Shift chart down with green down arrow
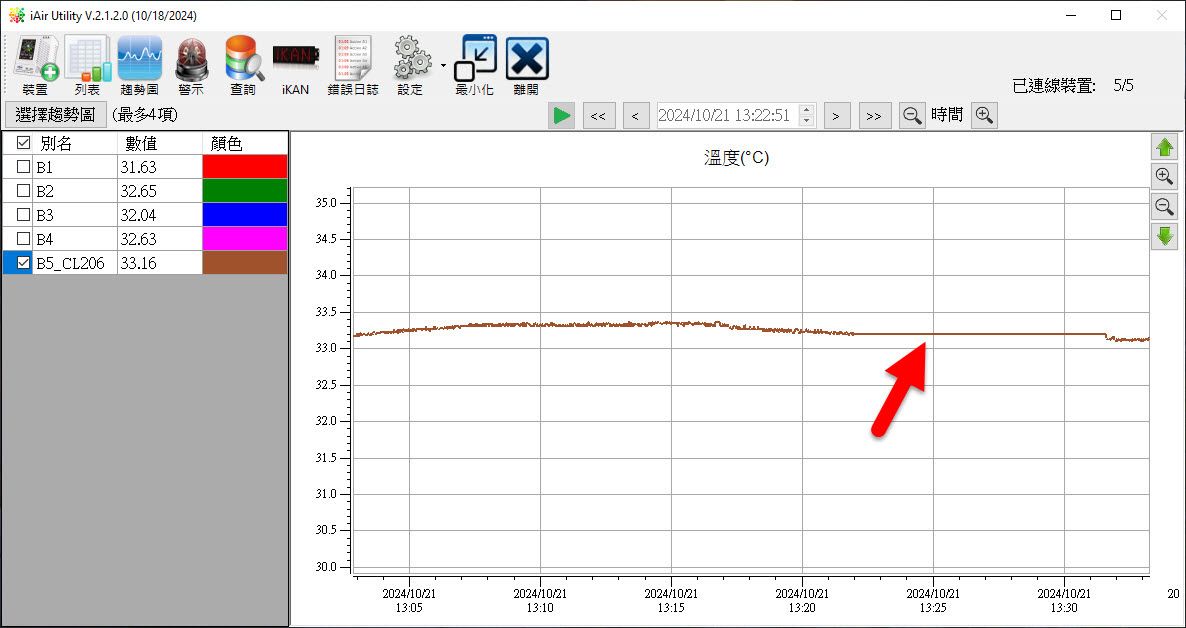The height and width of the screenshot is (628, 1186). click(1164, 236)
